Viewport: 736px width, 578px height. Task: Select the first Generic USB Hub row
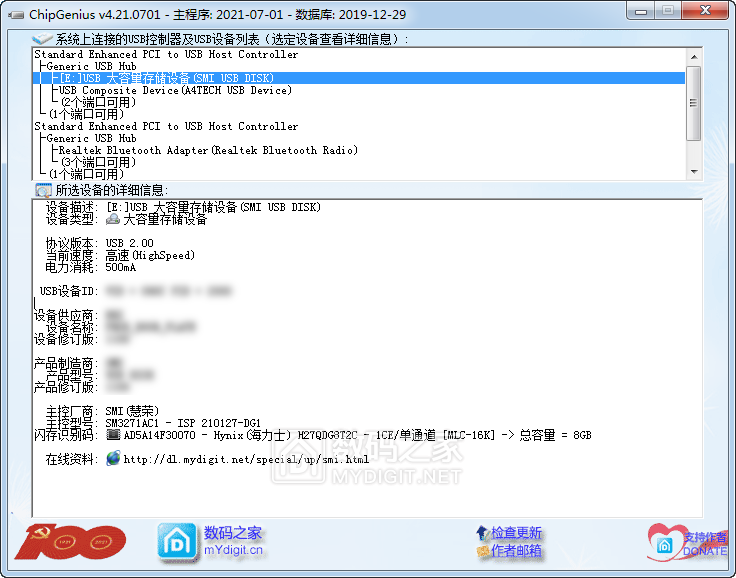tap(91, 66)
